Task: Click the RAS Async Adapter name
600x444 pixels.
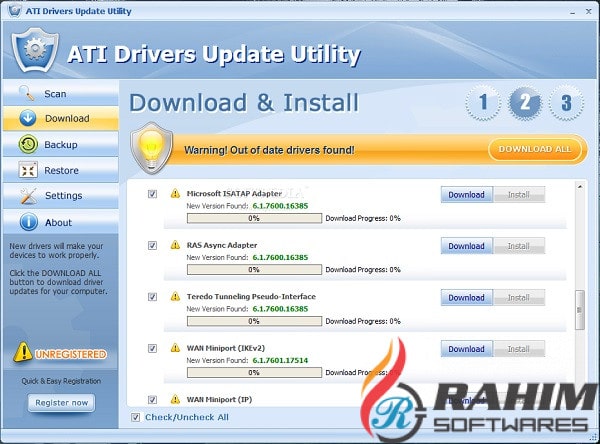Action: [222, 245]
